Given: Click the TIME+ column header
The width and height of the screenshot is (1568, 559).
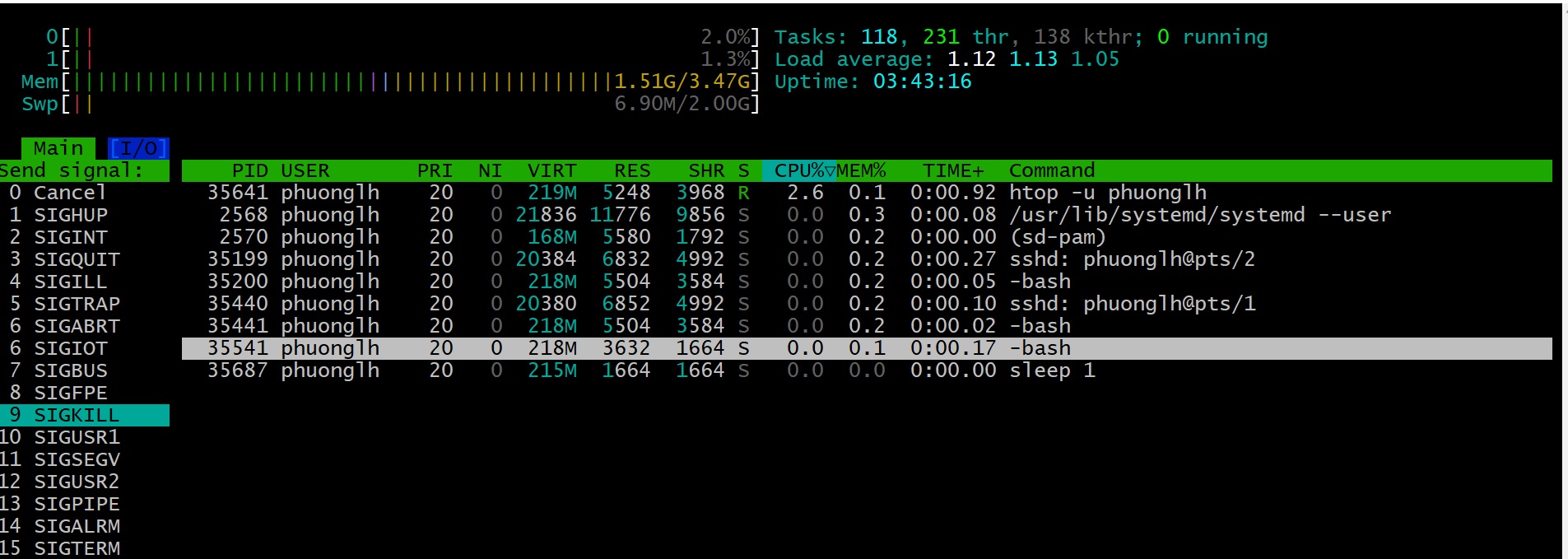Looking at the screenshot, I should click(x=952, y=170).
